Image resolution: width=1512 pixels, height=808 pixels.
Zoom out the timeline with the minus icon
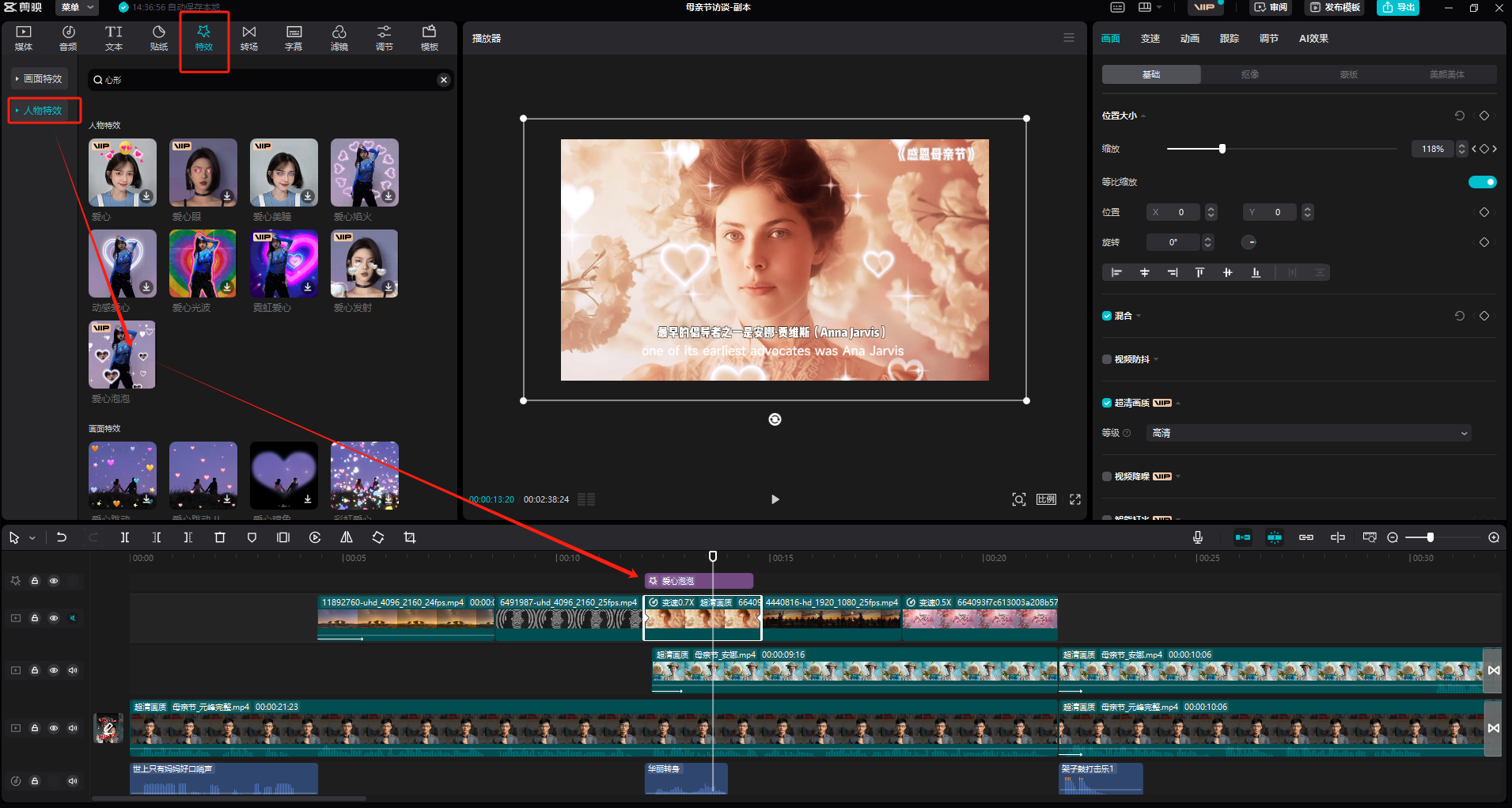(x=1393, y=537)
